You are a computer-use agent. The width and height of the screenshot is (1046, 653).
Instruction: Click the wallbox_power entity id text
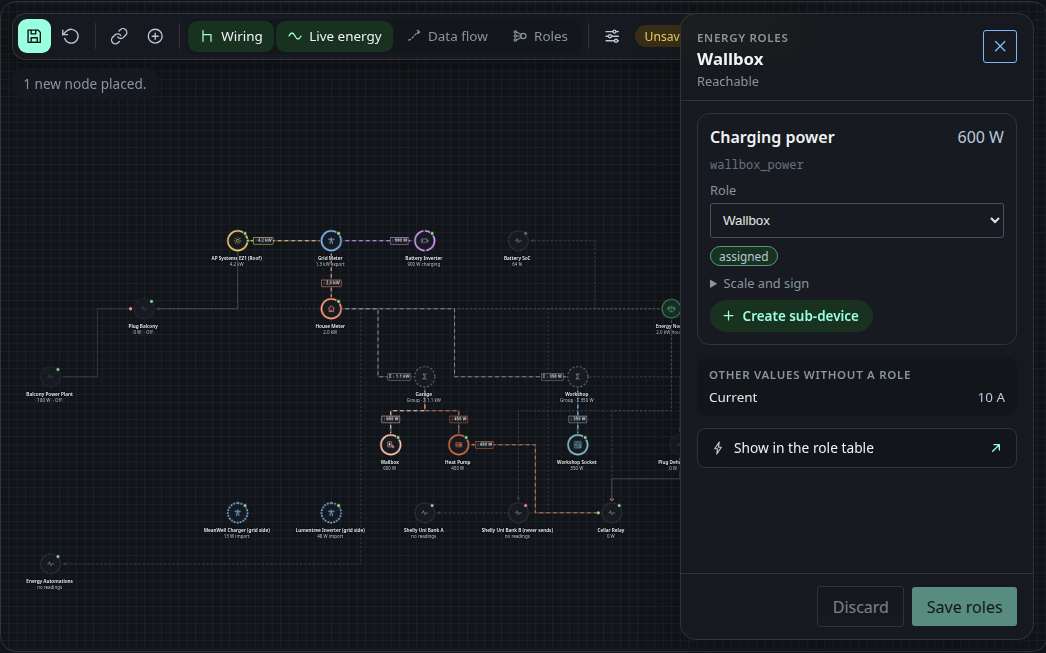coord(756,165)
